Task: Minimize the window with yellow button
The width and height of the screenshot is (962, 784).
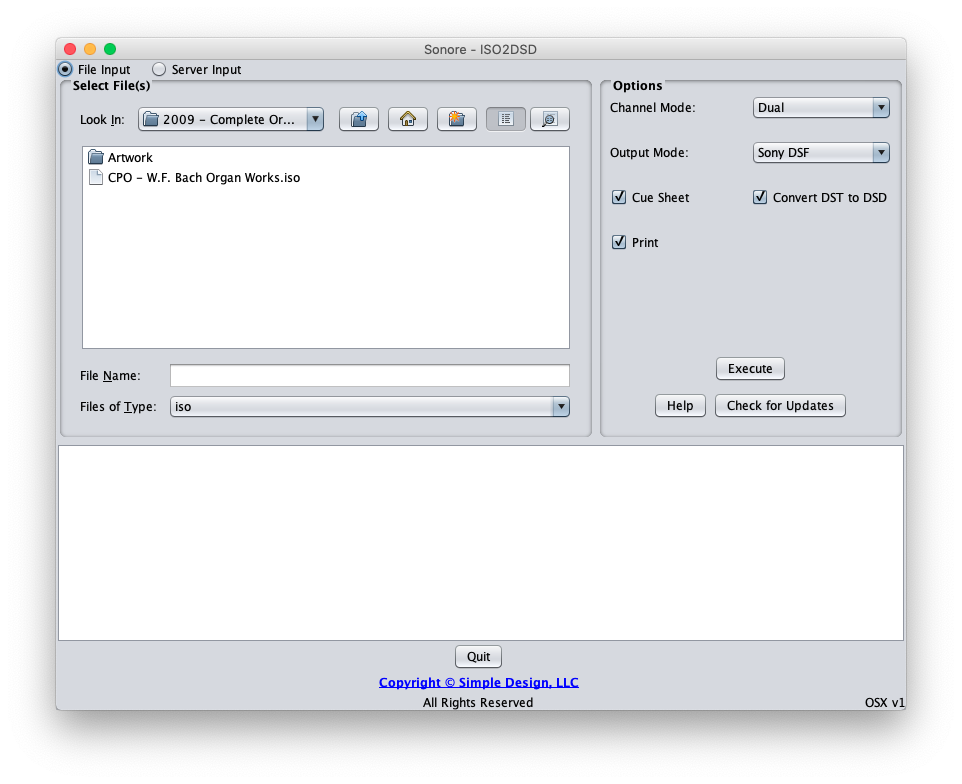Action: [x=90, y=49]
